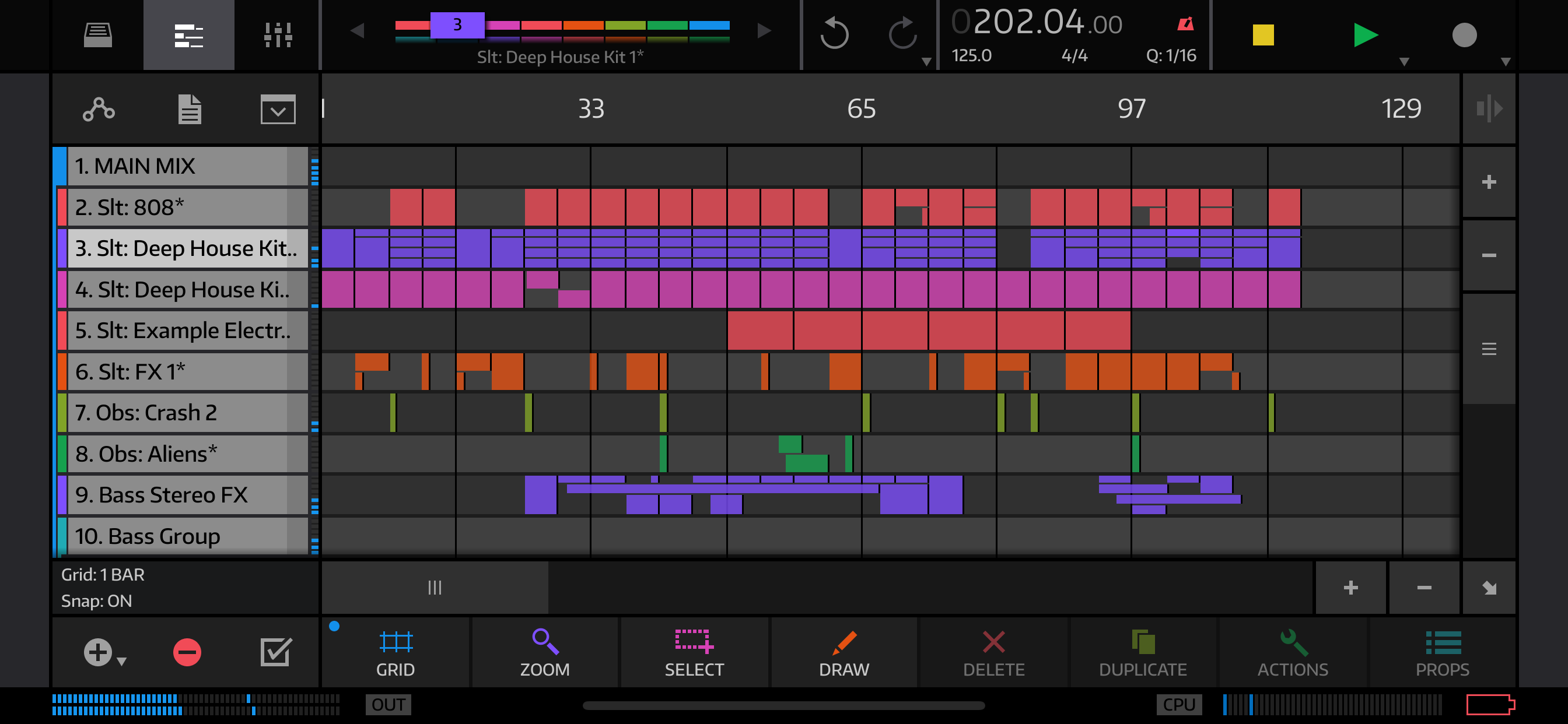Screen dimensions: 1568x724
Task: Grab the horizontal timeline scroll handle
Action: click(x=435, y=587)
